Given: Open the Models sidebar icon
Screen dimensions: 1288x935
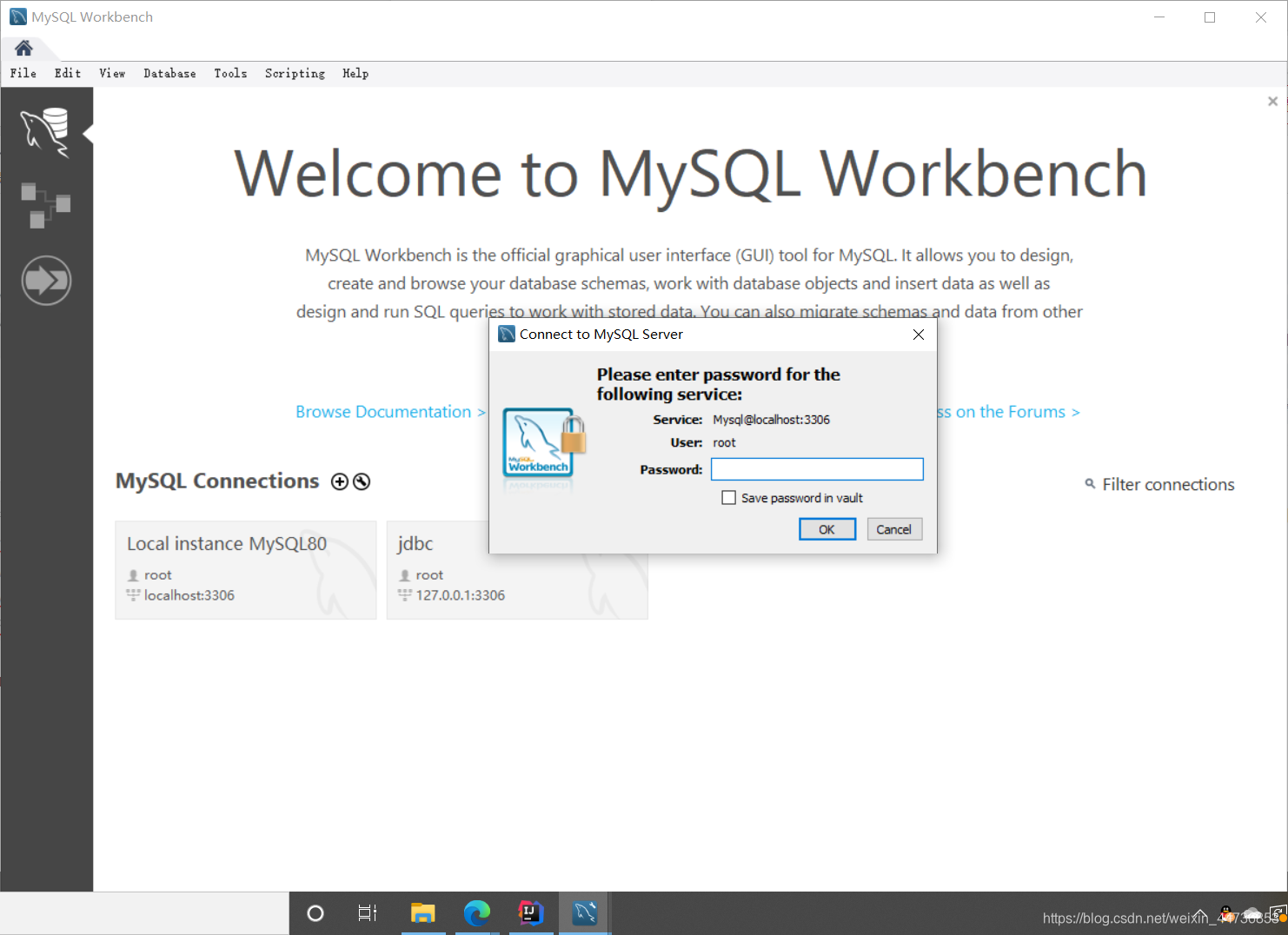Looking at the screenshot, I should (45, 205).
